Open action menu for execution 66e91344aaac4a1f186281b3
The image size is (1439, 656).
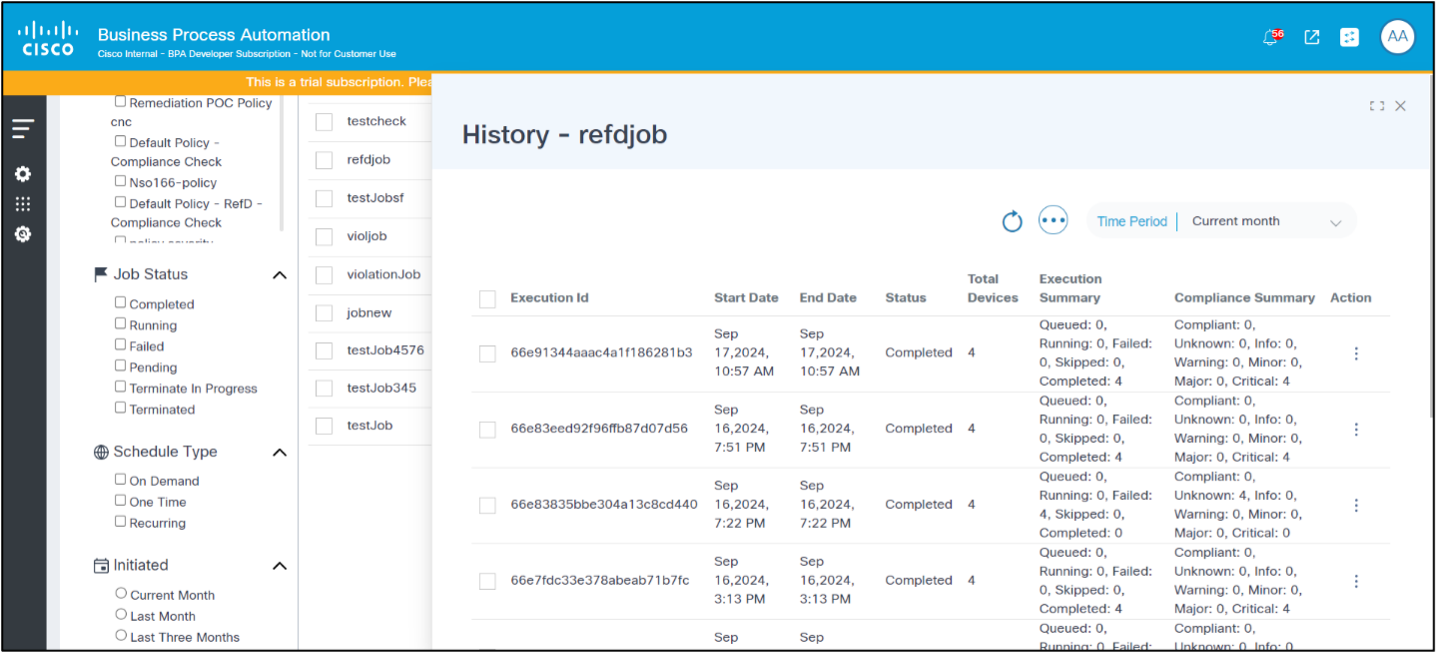tap(1356, 353)
